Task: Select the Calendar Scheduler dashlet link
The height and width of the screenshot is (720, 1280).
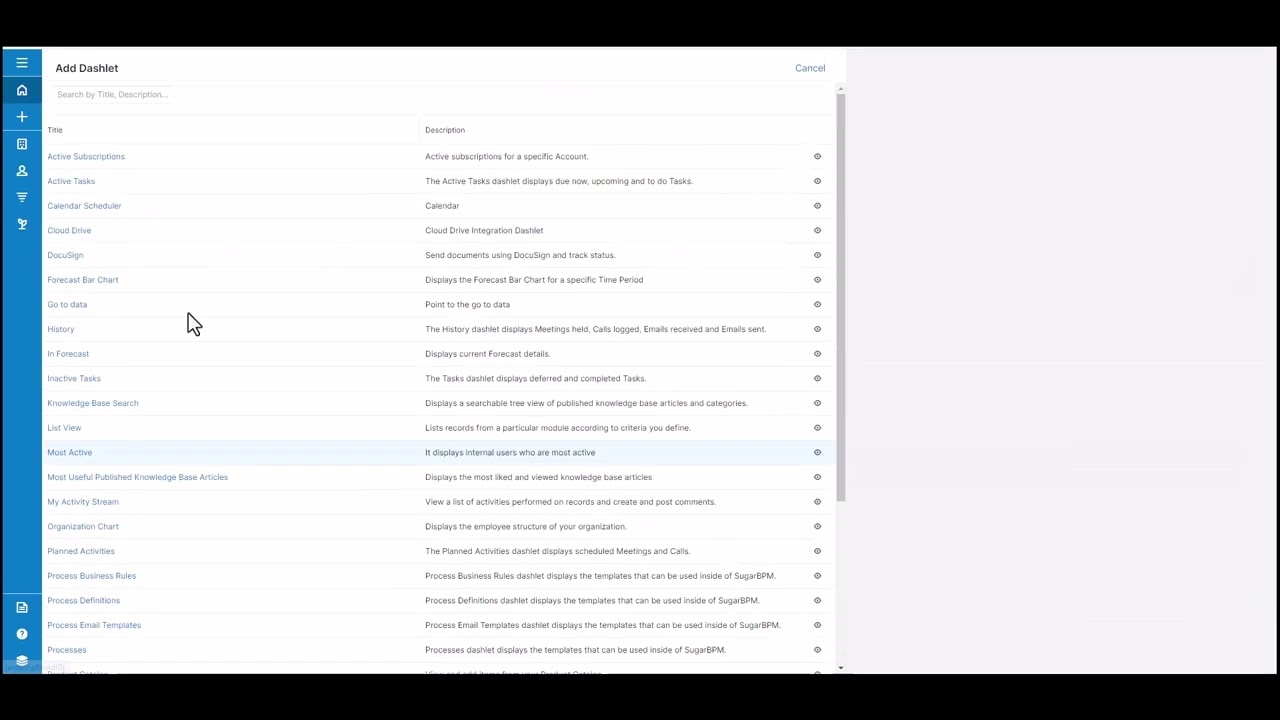Action: coord(84,206)
